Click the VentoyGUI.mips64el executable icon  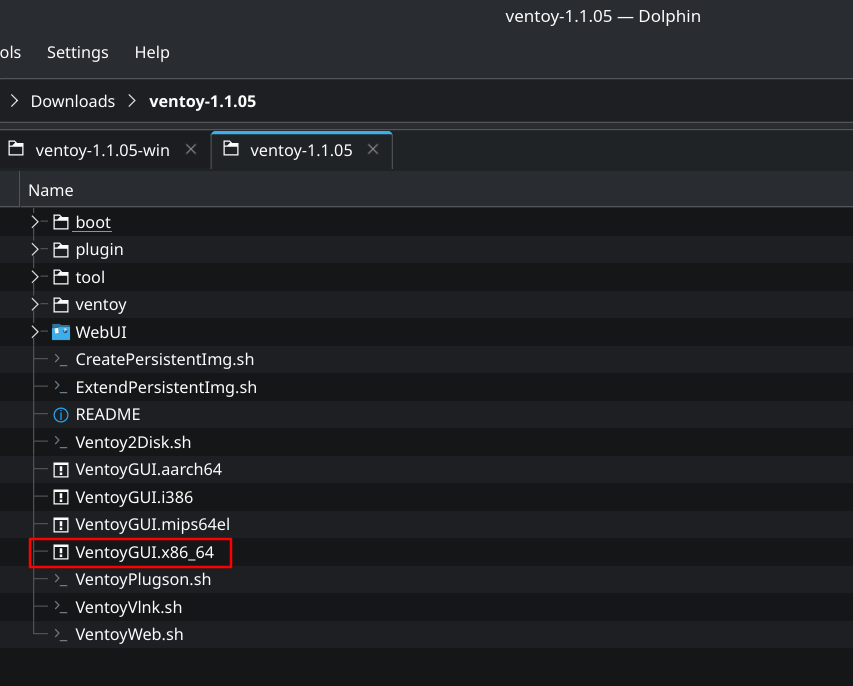point(61,524)
